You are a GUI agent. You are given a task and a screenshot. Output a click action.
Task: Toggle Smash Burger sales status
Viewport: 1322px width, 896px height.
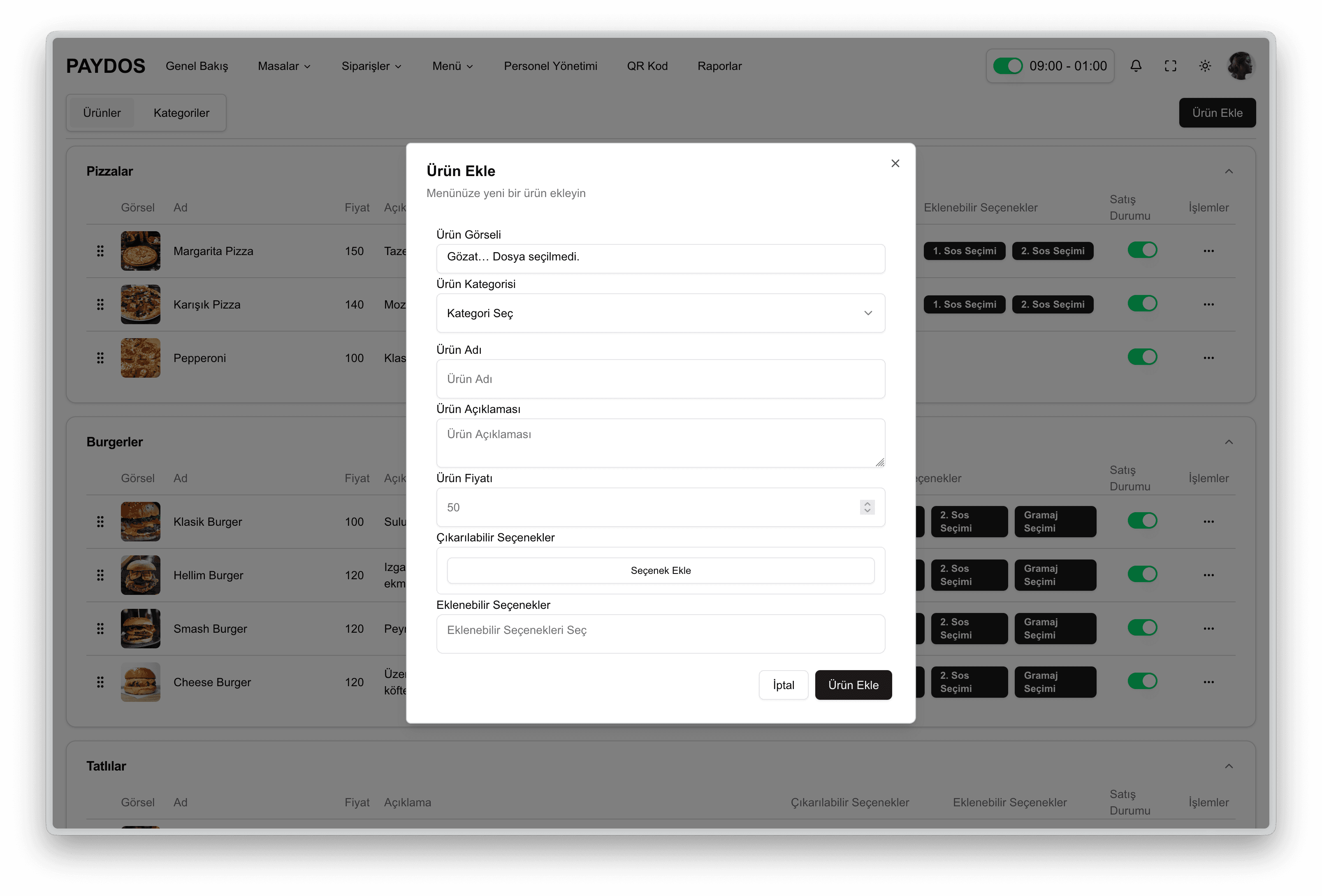[x=1142, y=628]
